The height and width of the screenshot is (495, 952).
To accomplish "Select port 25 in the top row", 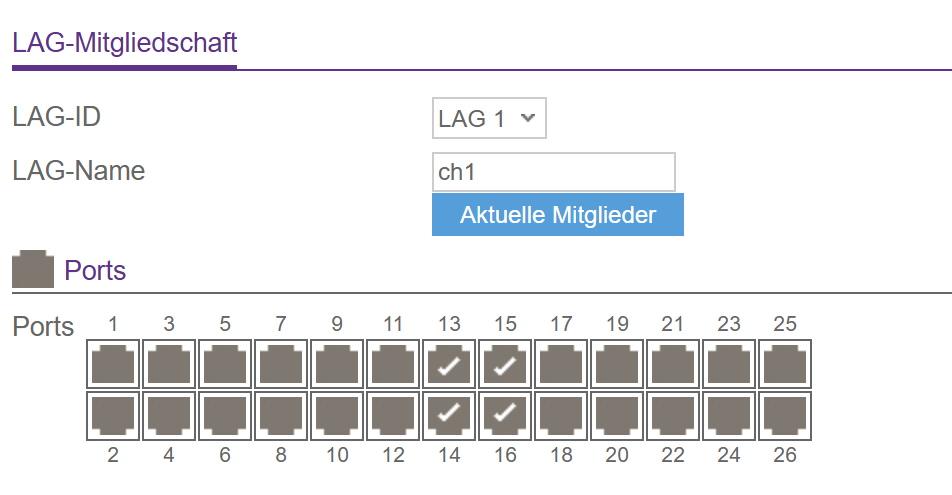I will (x=785, y=365).
